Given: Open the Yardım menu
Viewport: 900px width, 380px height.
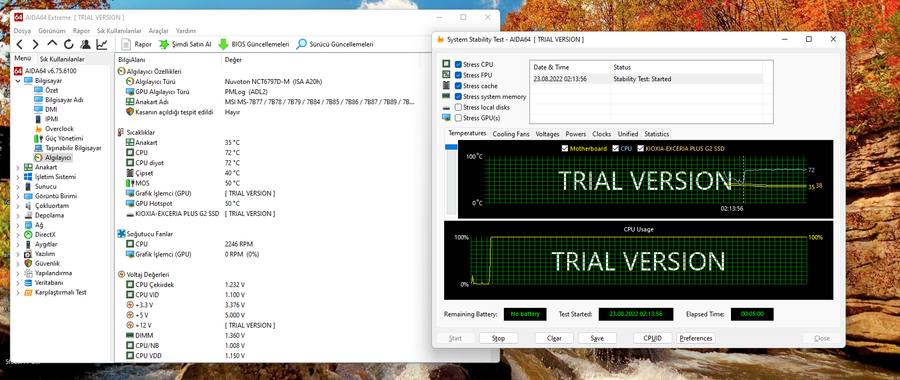Looking at the screenshot, I should click(x=185, y=30).
